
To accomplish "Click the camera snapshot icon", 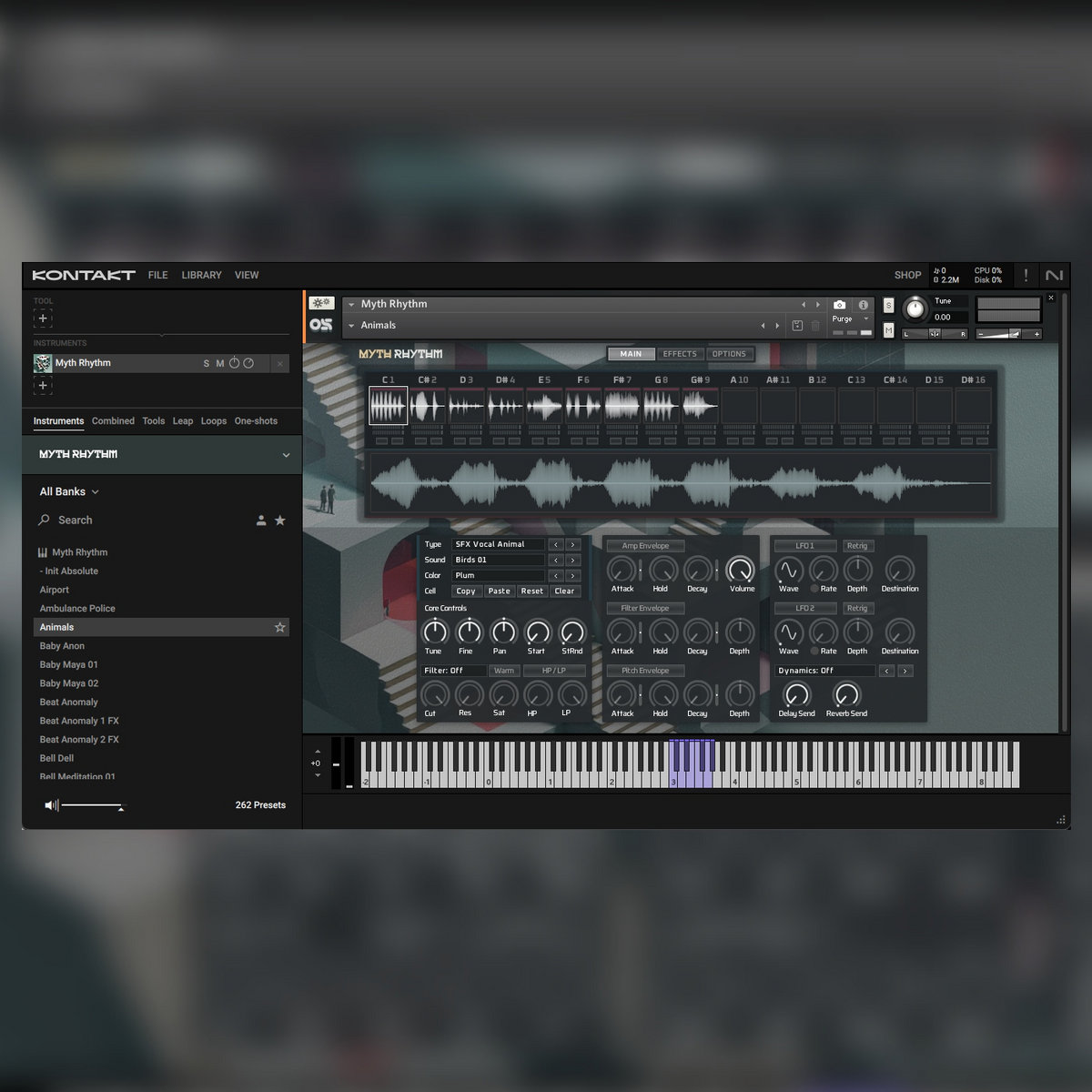I will pos(839,305).
